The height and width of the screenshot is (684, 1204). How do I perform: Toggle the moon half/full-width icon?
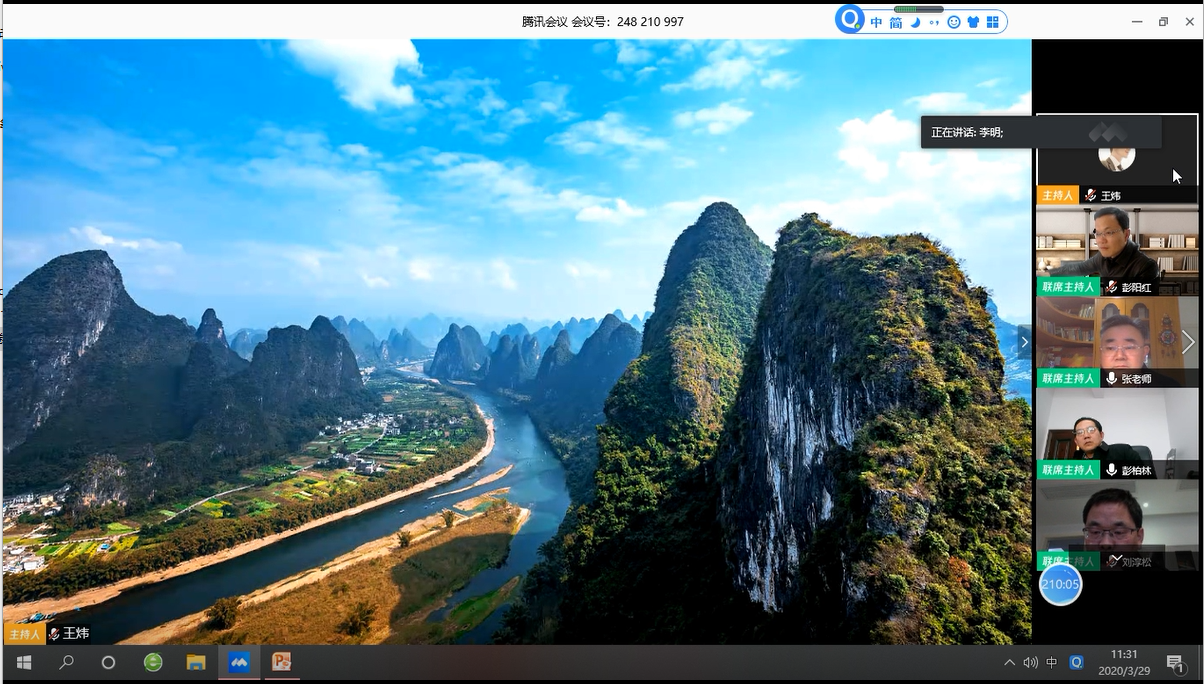click(x=915, y=22)
